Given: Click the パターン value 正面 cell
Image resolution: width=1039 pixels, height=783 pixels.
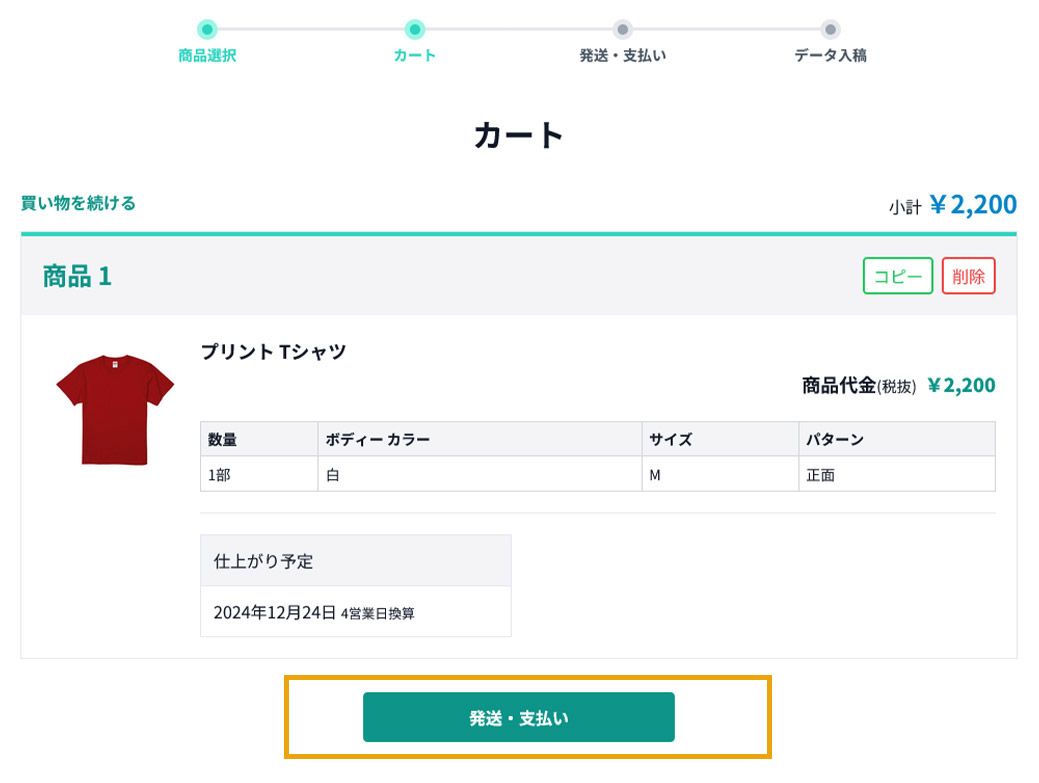Looking at the screenshot, I should pyautogui.click(x=897, y=474).
